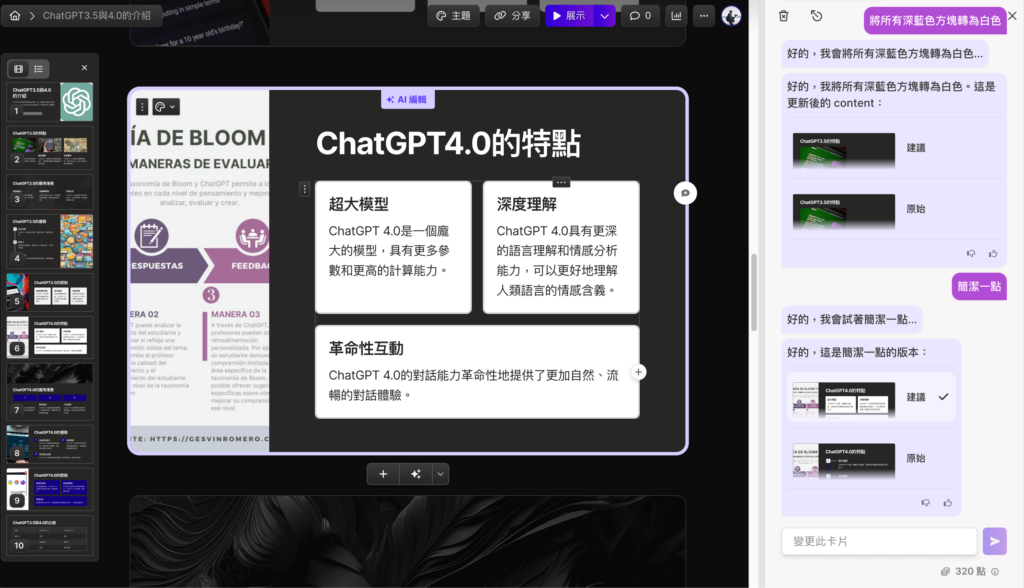Open the top bar more options menu
Screen dimensions: 1024x588
pos(703,15)
